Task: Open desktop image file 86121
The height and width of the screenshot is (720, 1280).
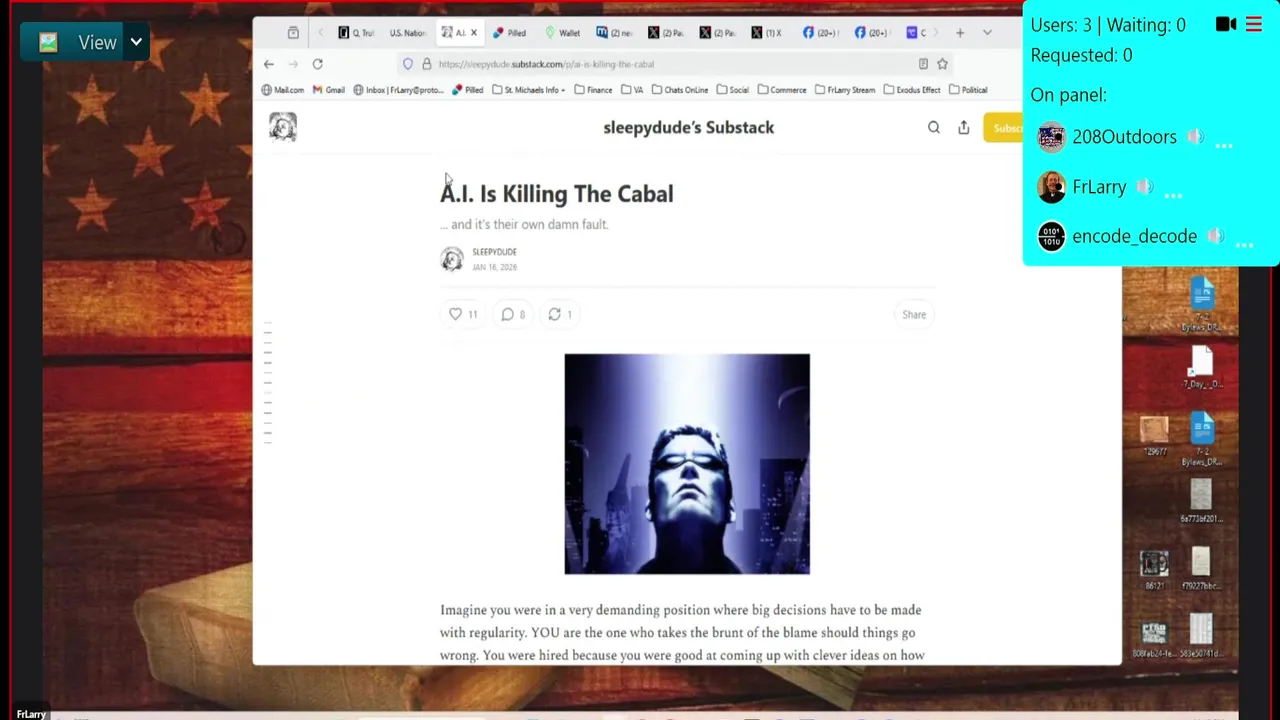Action: pyautogui.click(x=1154, y=570)
